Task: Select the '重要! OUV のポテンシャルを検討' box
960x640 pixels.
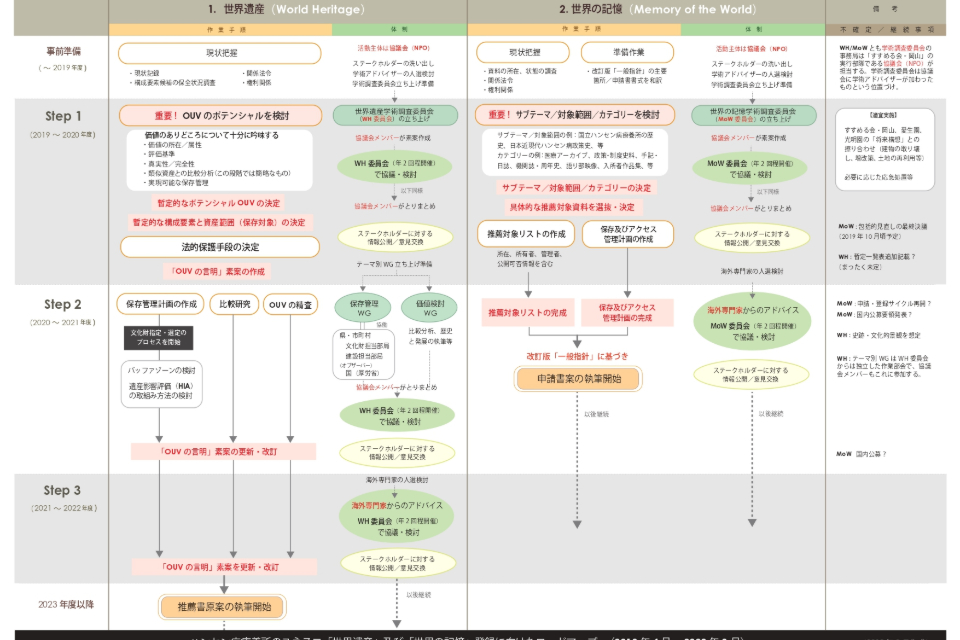Action: [x=220, y=115]
